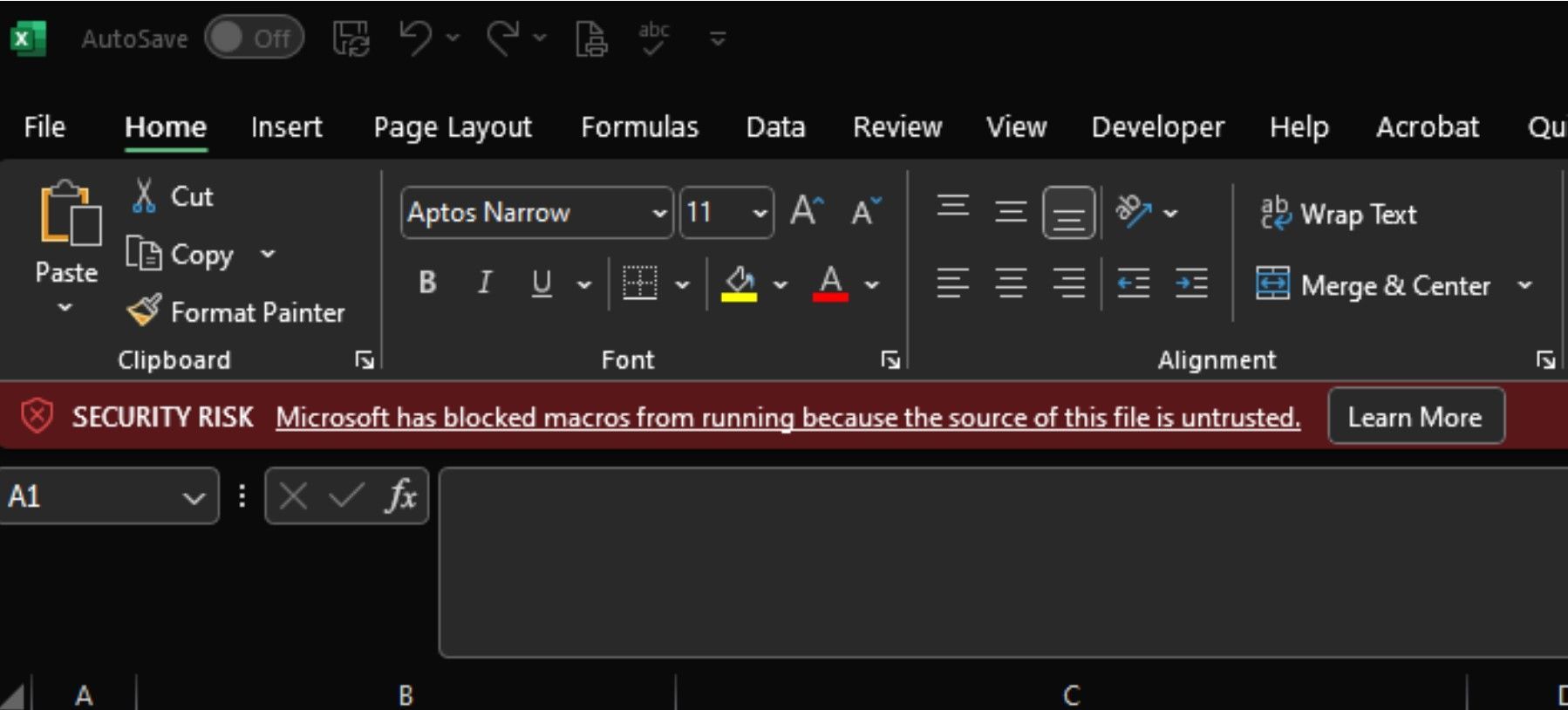The height and width of the screenshot is (710, 1568).
Task: Click the Cut scissors button
Action: (172, 196)
